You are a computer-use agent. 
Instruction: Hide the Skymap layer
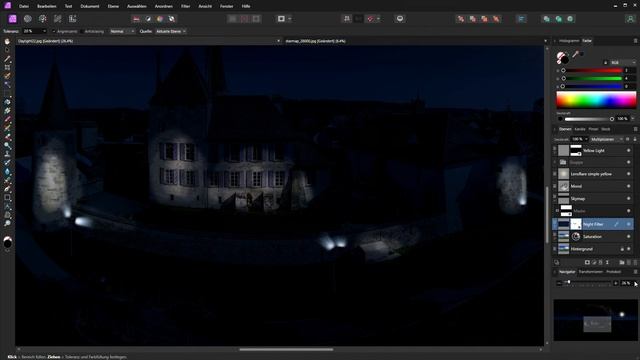(x=629, y=199)
